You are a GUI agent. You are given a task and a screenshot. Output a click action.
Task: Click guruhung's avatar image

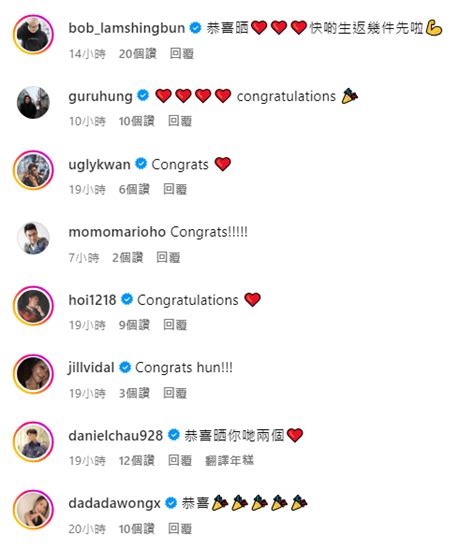pyautogui.click(x=33, y=102)
